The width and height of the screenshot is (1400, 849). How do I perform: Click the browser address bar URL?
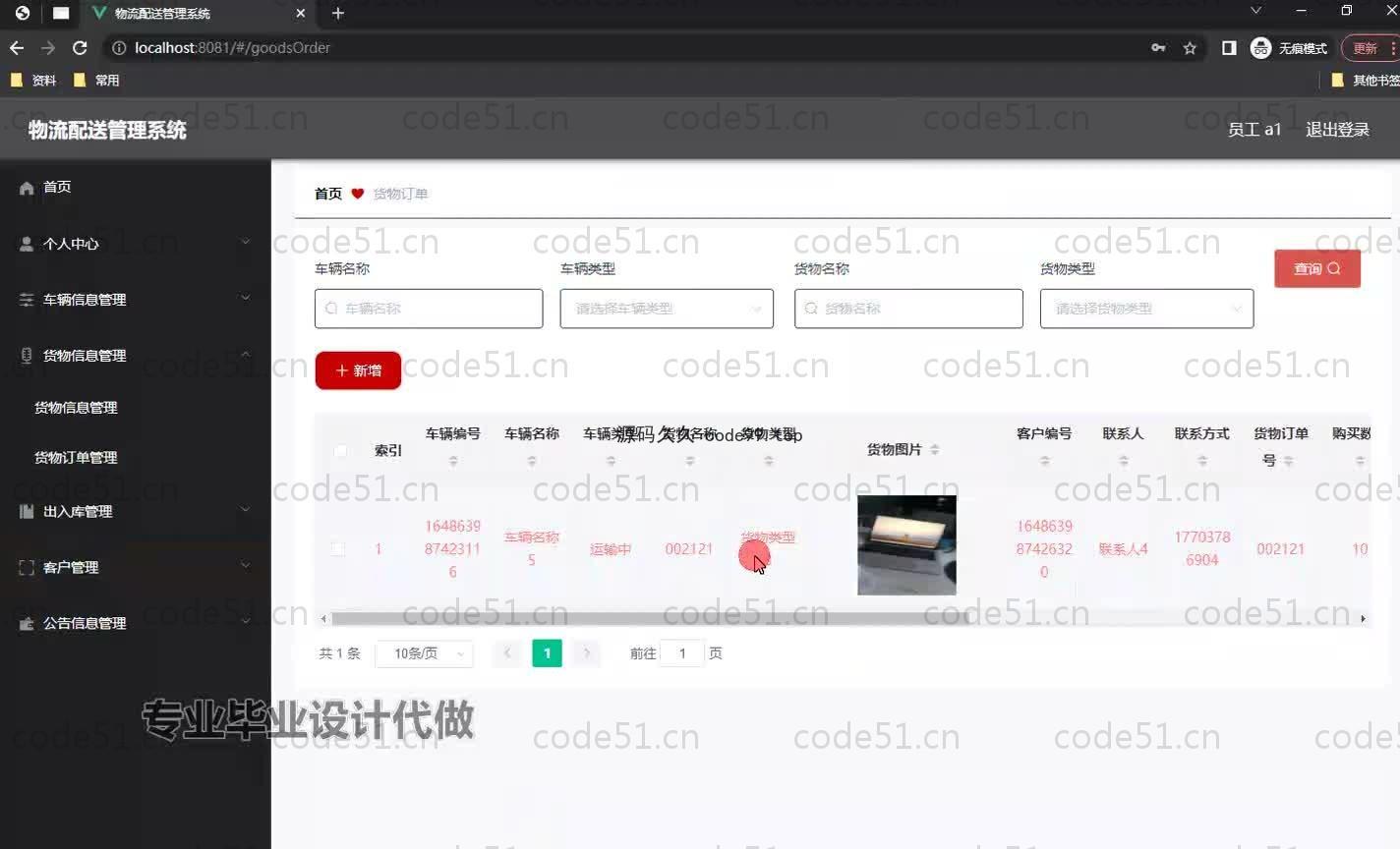(232, 47)
